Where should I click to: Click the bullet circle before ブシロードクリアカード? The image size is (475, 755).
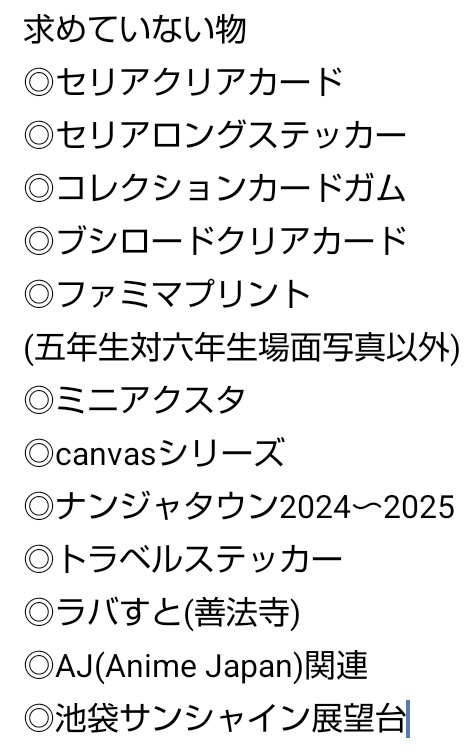pos(39,241)
